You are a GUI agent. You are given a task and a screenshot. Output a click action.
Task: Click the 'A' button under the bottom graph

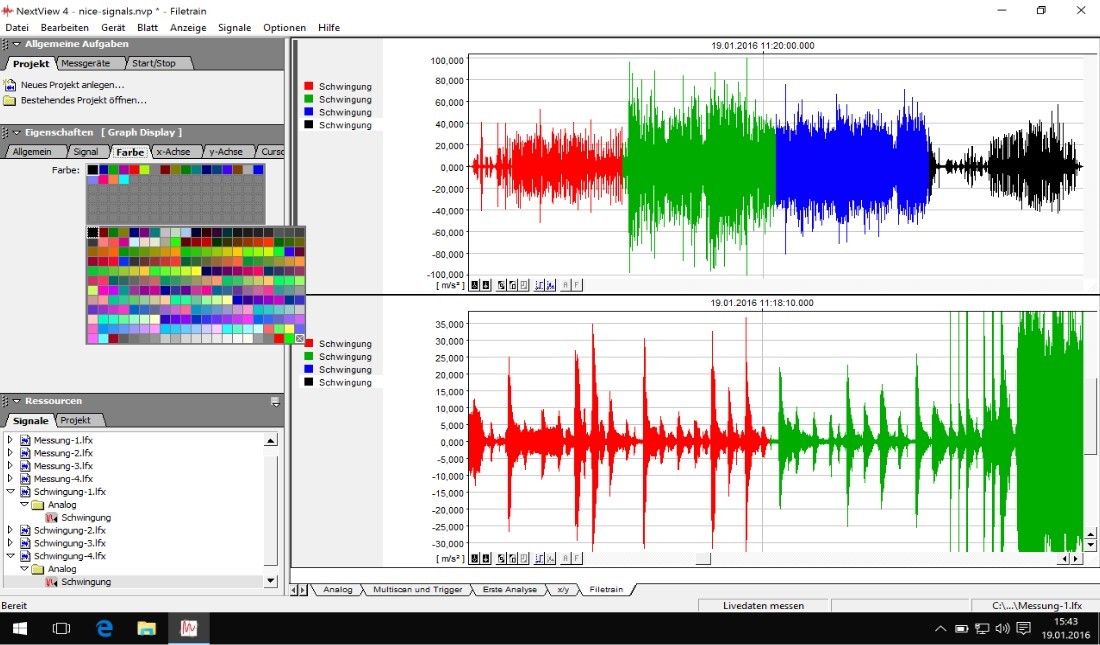pos(565,558)
